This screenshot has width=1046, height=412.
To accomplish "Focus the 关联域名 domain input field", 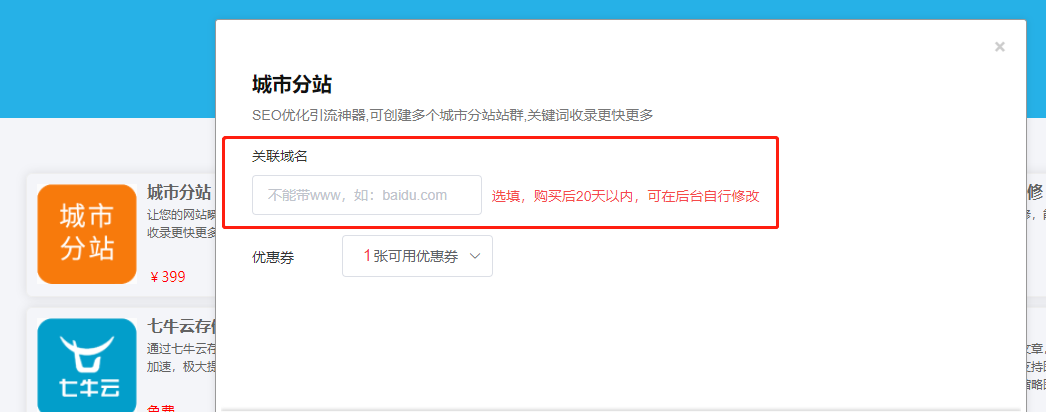I will pos(367,195).
